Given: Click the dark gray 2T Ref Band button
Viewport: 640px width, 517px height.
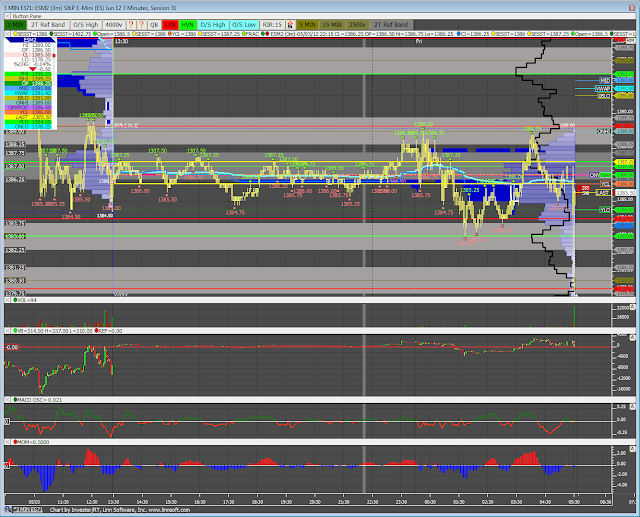Looking at the screenshot, I should click(x=391, y=24).
